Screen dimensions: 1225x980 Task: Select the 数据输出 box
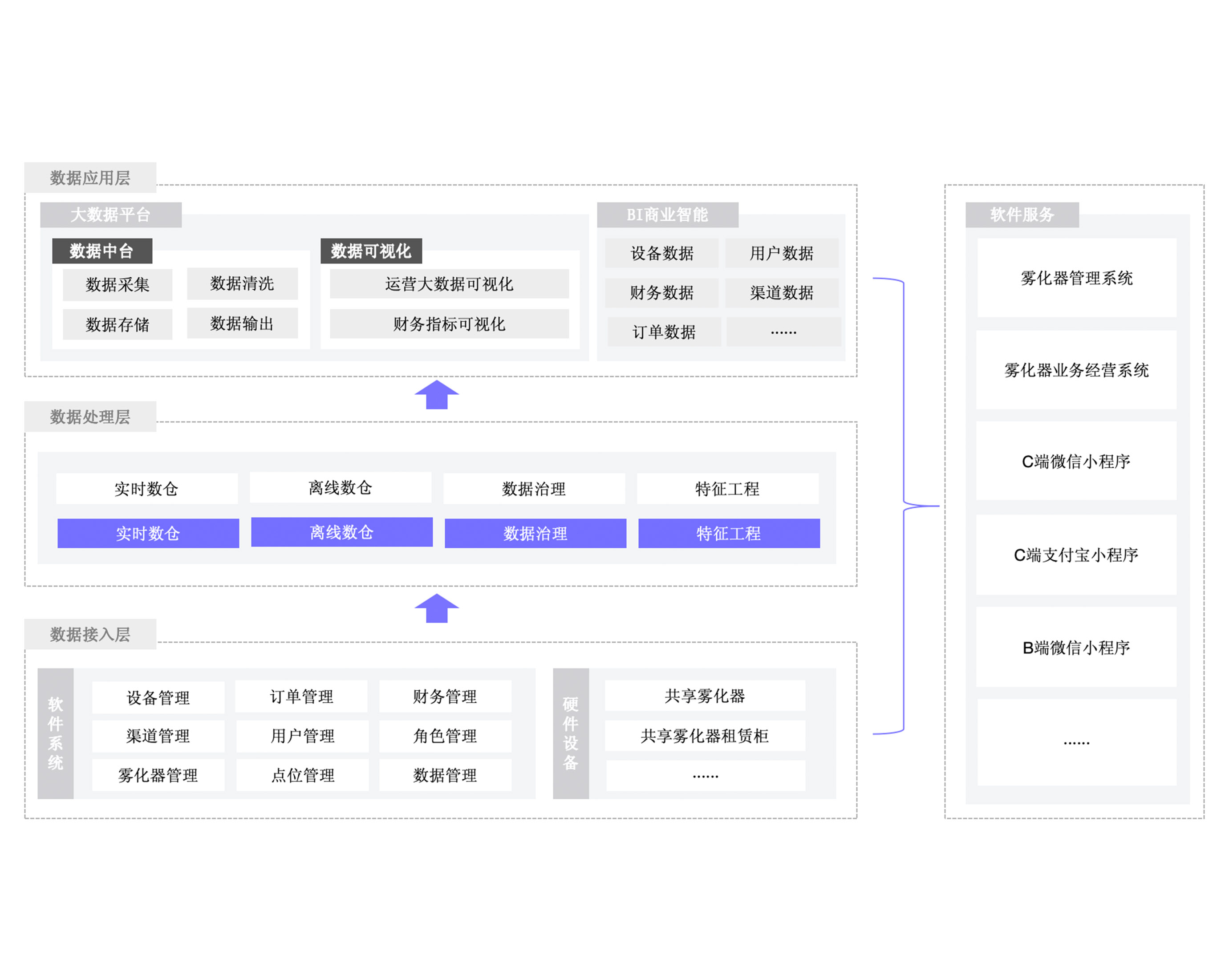tap(242, 323)
